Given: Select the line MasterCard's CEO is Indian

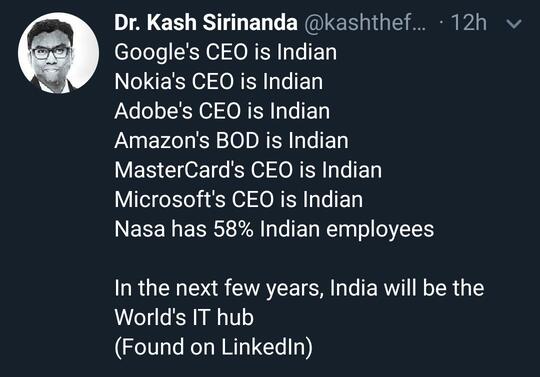Looking at the screenshot, I should click(248, 170).
